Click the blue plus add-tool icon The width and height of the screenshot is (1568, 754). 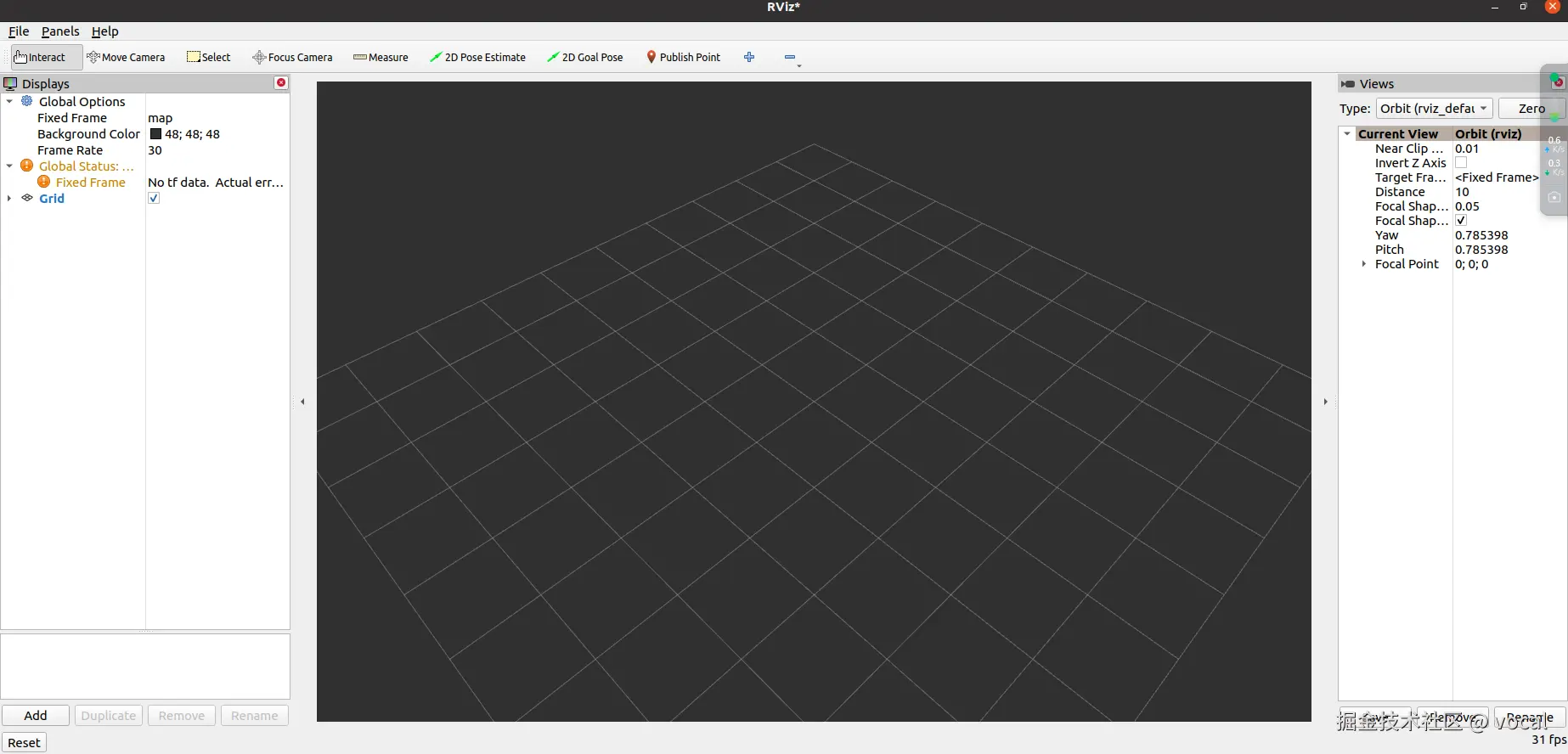(x=749, y=57)
